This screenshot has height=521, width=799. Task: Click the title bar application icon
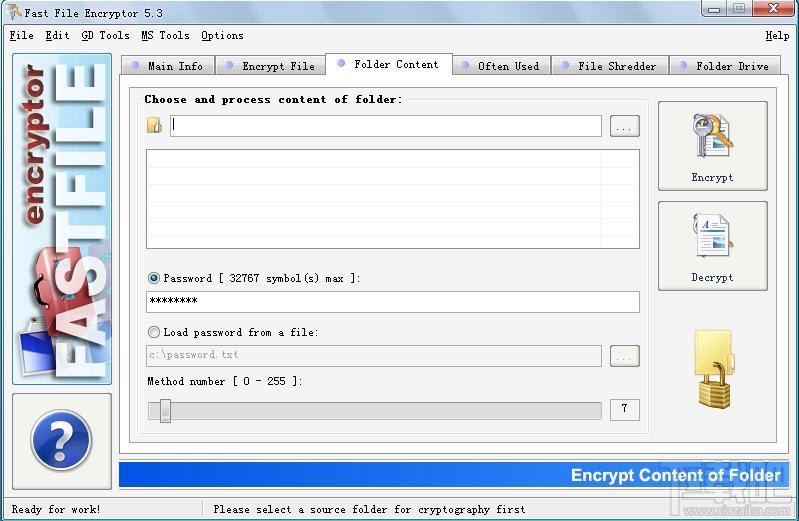click(14, 12)
